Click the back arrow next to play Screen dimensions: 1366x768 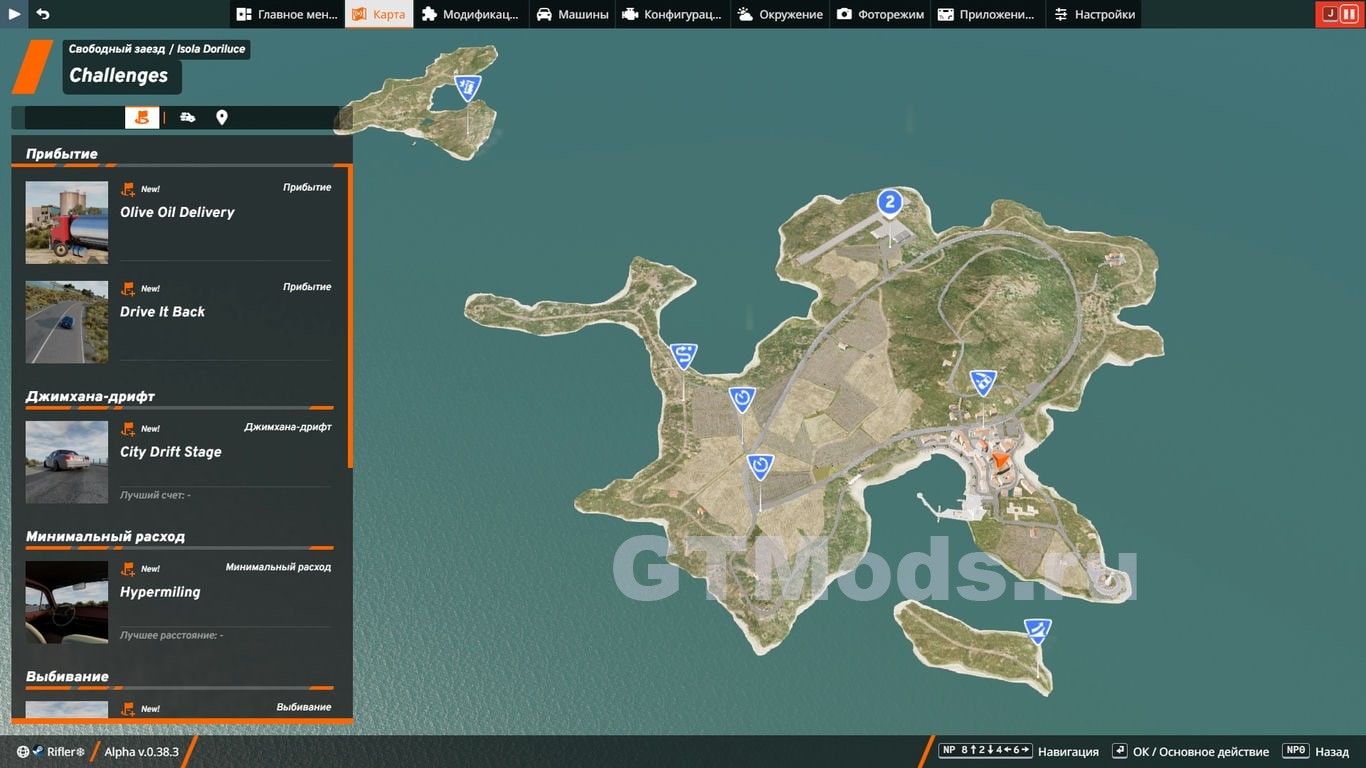coord(42,14)
